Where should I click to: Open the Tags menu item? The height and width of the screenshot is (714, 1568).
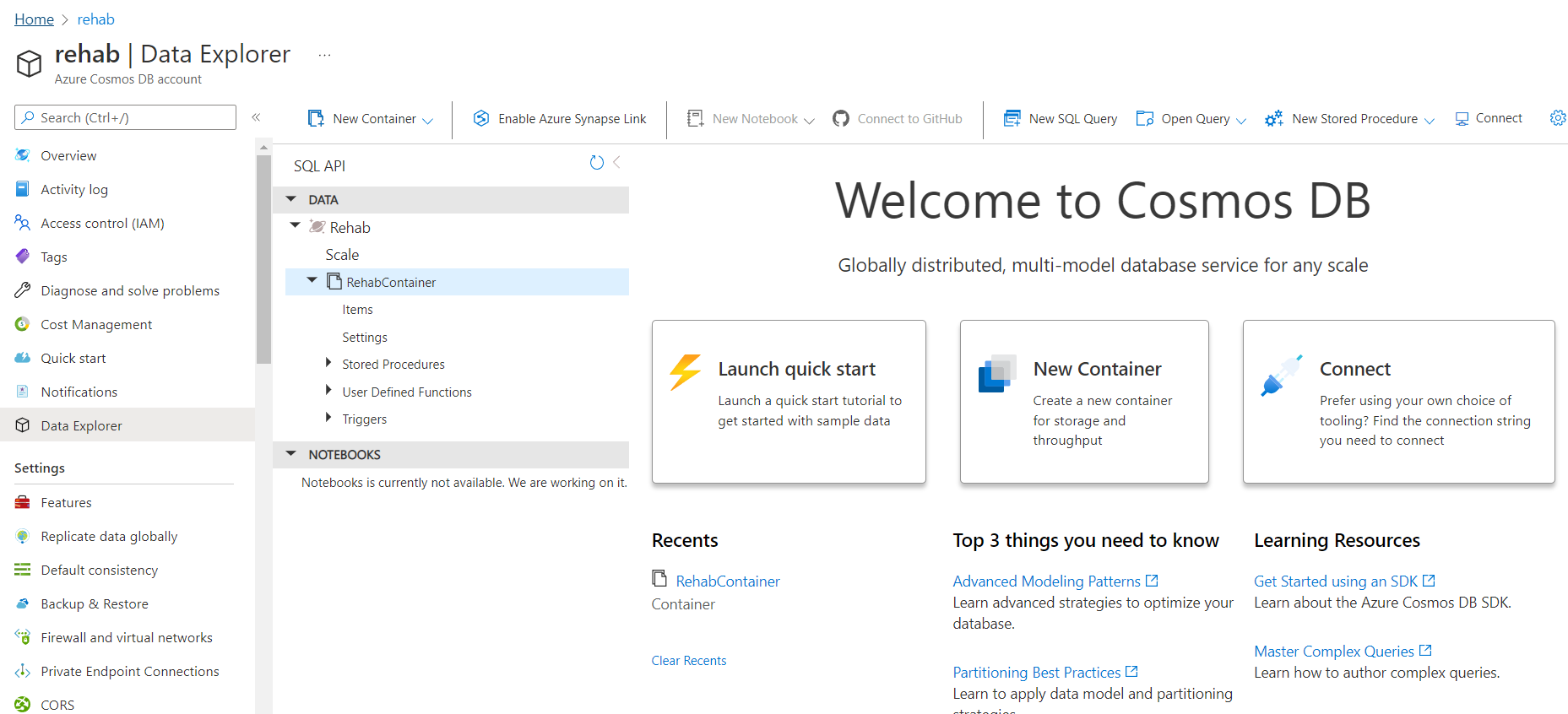click(x=54, y=257)
